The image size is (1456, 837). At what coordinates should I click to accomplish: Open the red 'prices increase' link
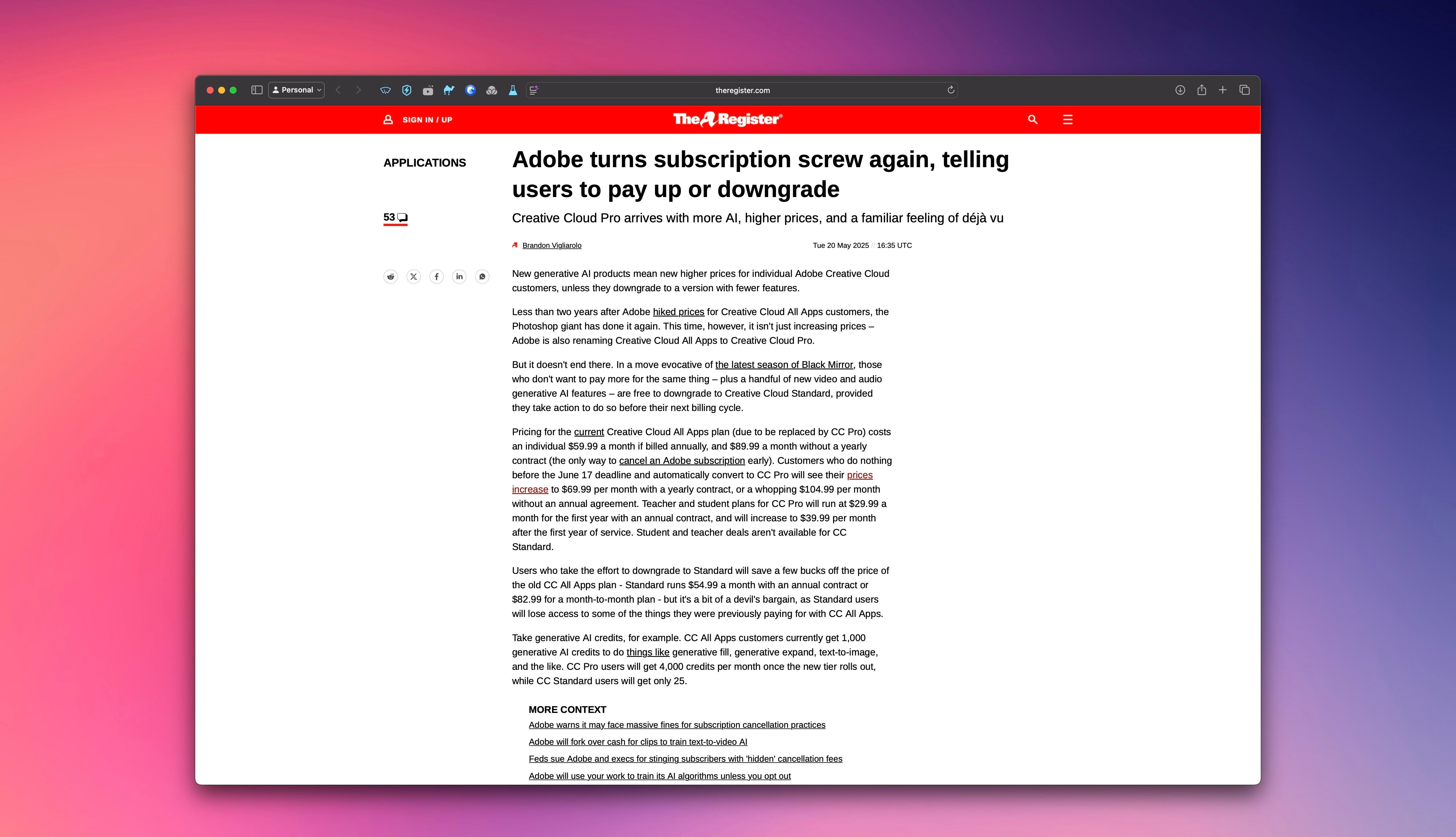(860, 475)
